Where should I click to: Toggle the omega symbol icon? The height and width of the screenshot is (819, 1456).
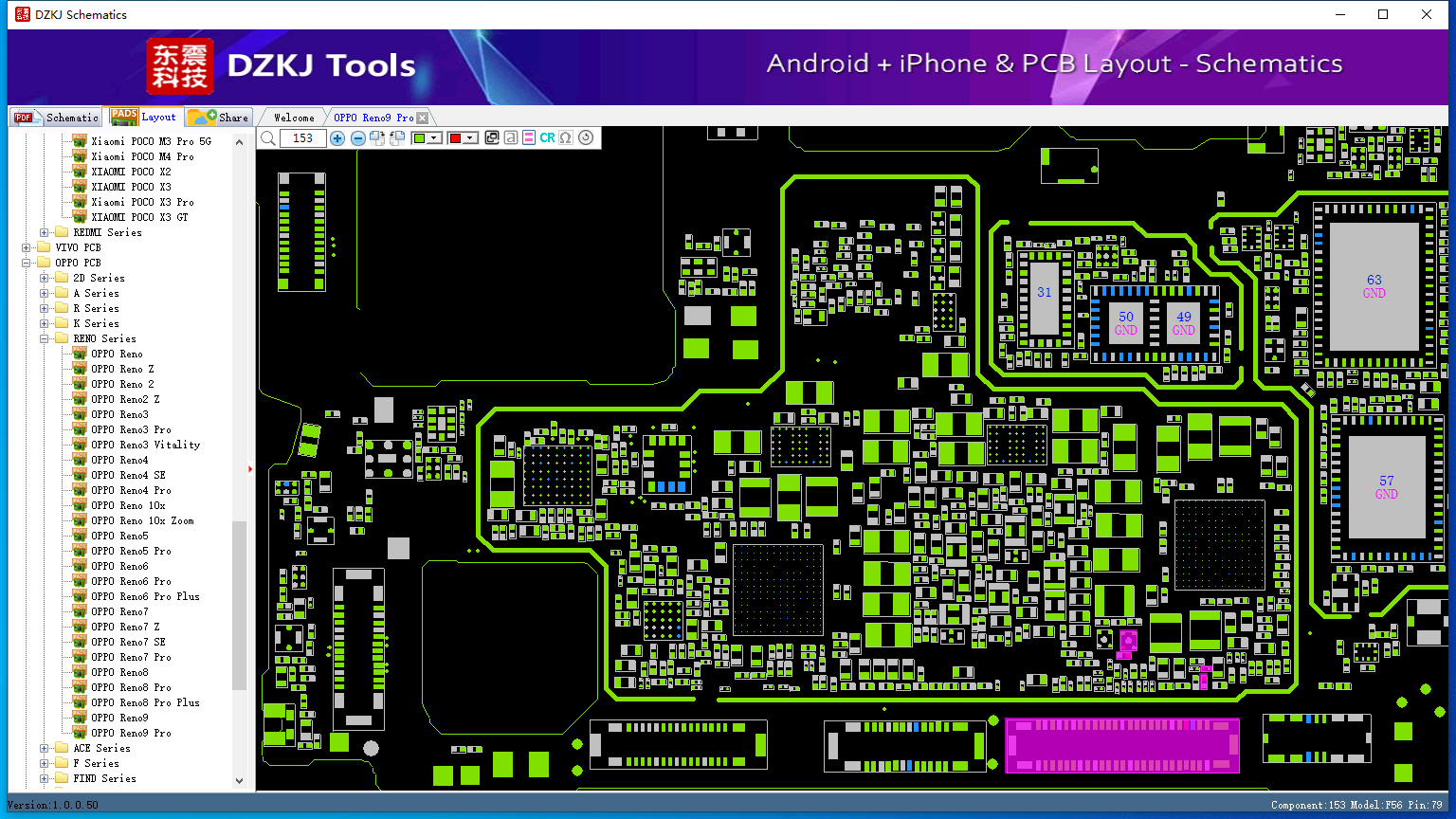(566, 138)
